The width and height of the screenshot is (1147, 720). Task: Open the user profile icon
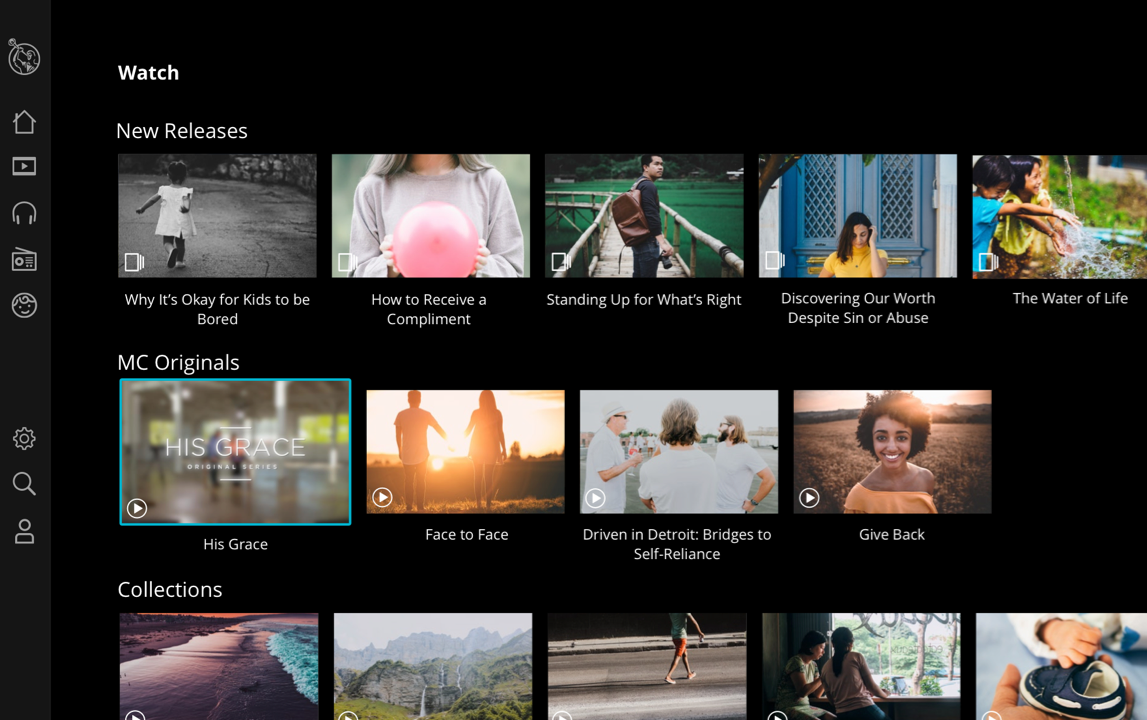tap(24, 531)
